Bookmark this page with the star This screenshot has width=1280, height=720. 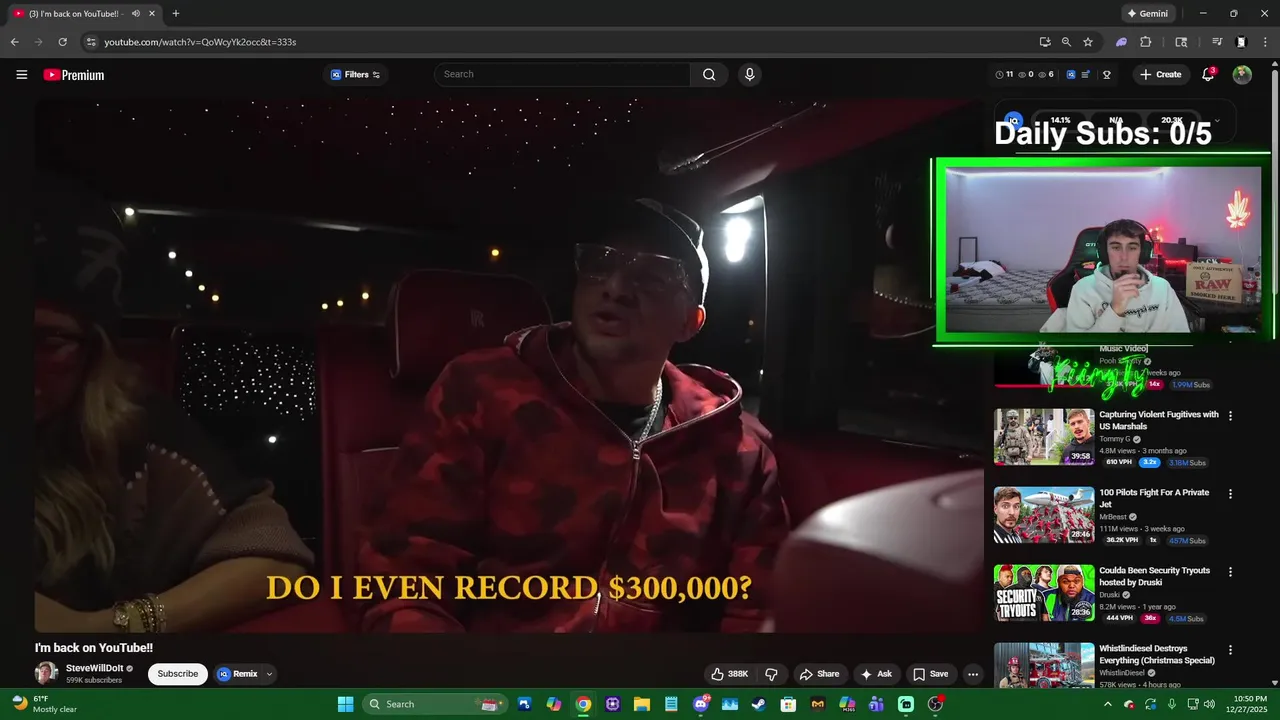pos(1088,42)
